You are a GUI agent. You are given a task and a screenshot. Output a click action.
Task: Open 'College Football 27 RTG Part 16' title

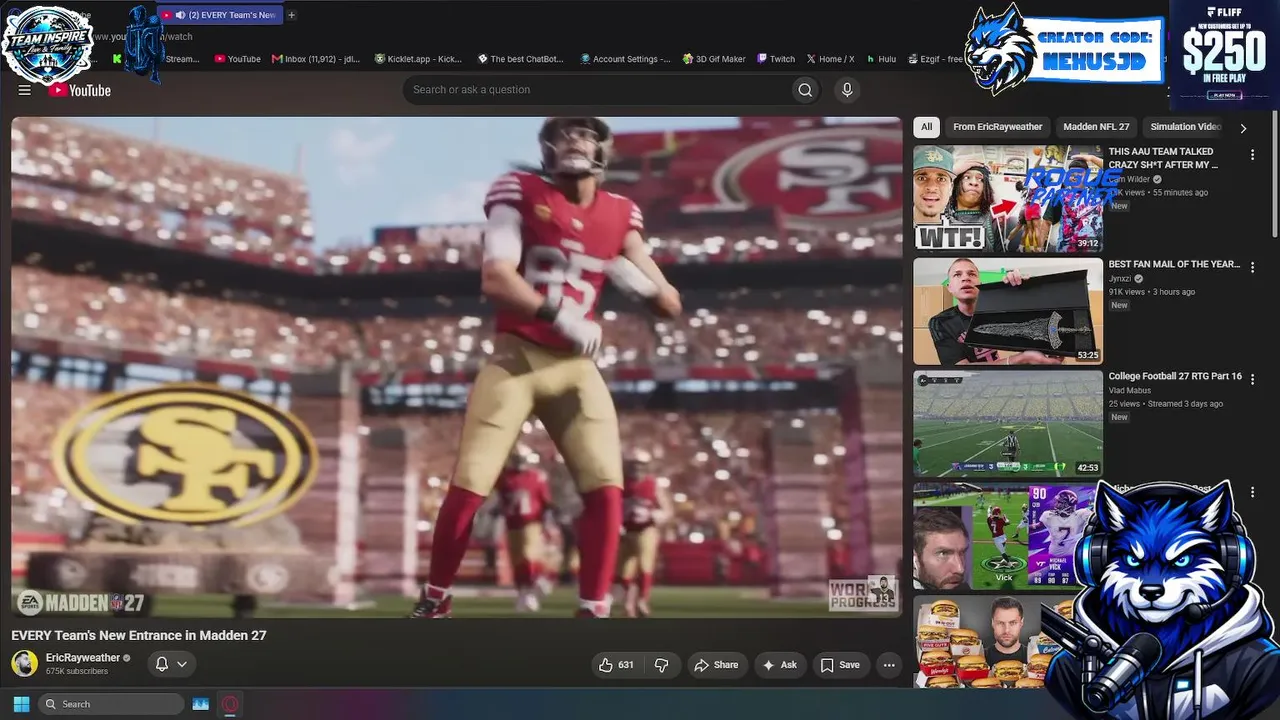click(1175, 377)
